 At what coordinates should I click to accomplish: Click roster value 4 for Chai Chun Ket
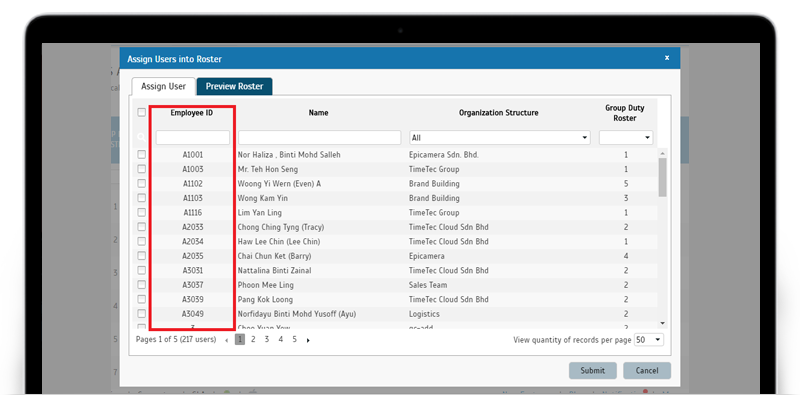tap(626, 256)
